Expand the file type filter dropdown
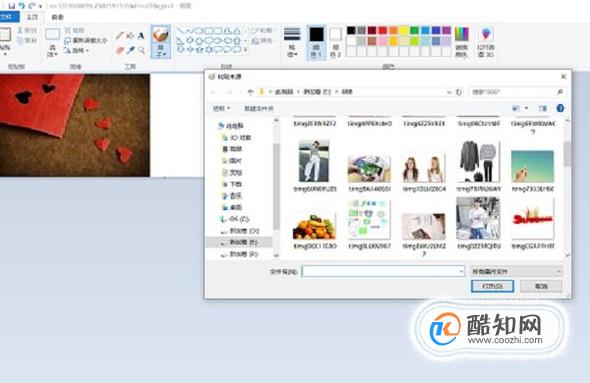This screenshot has width=590, height=383. pos(516,271)
